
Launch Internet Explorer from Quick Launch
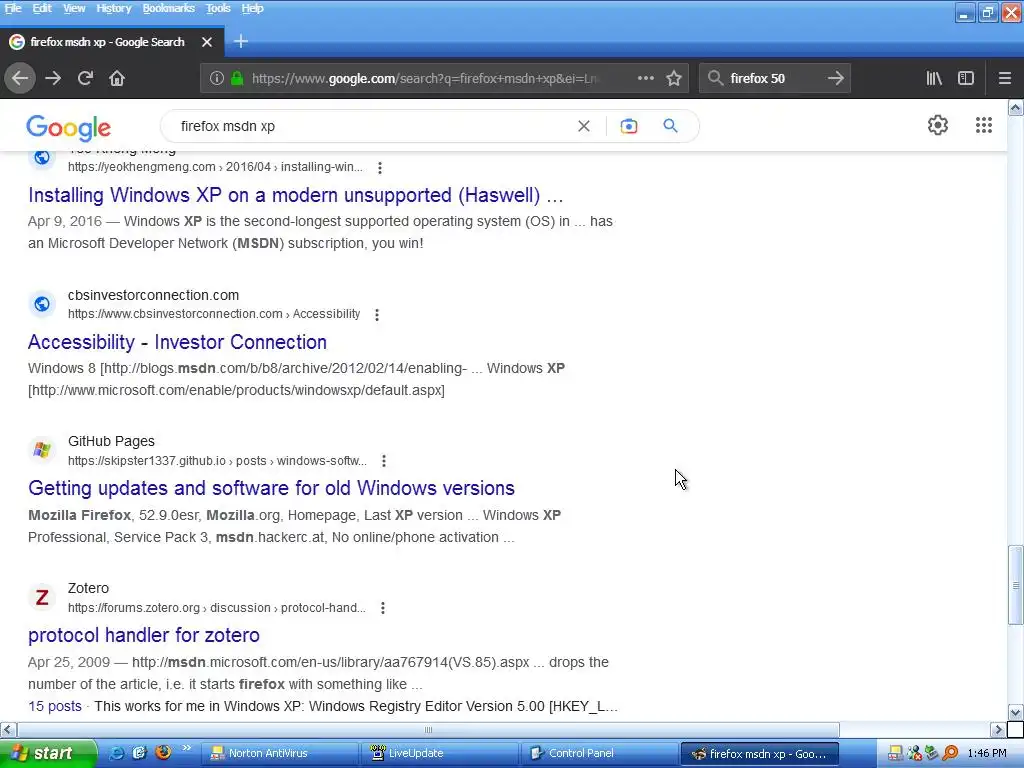(117, 753)
